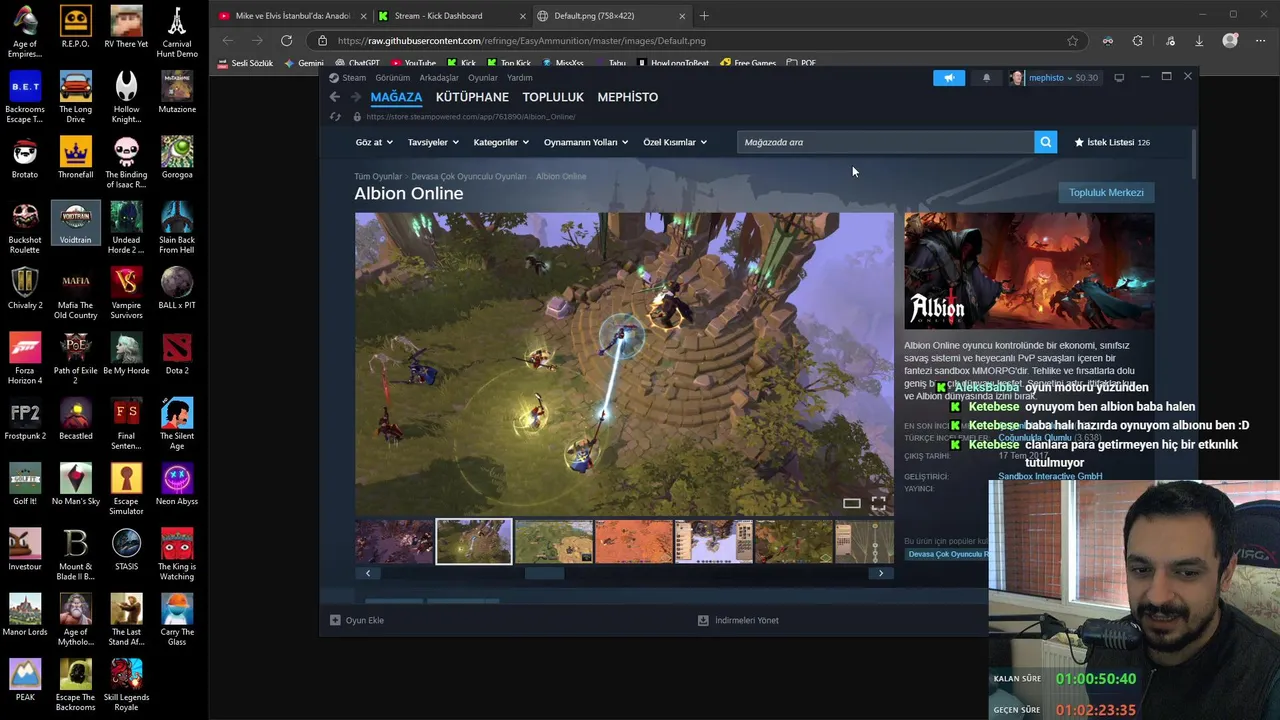
Task: Open browser profile avatar
Action: 1230,41
